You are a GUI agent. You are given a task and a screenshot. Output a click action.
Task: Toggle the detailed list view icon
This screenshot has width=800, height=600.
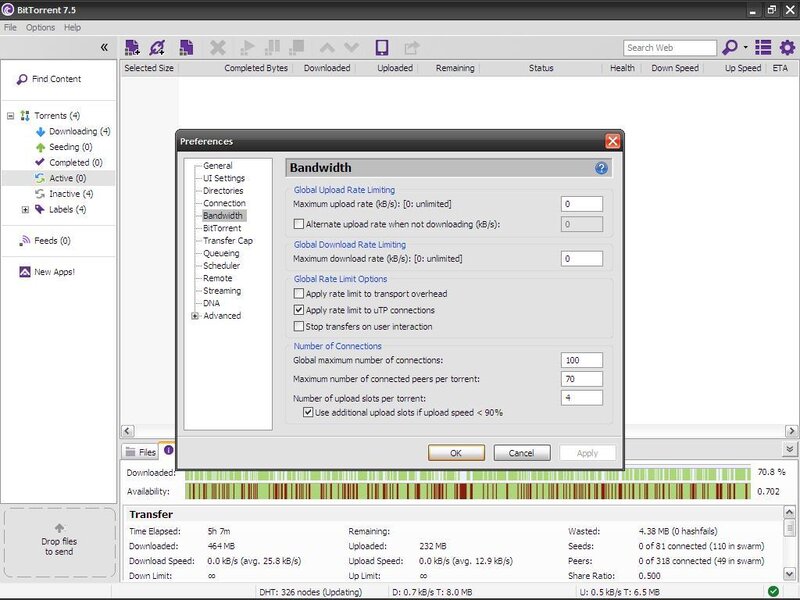click(x=763, y=47)
